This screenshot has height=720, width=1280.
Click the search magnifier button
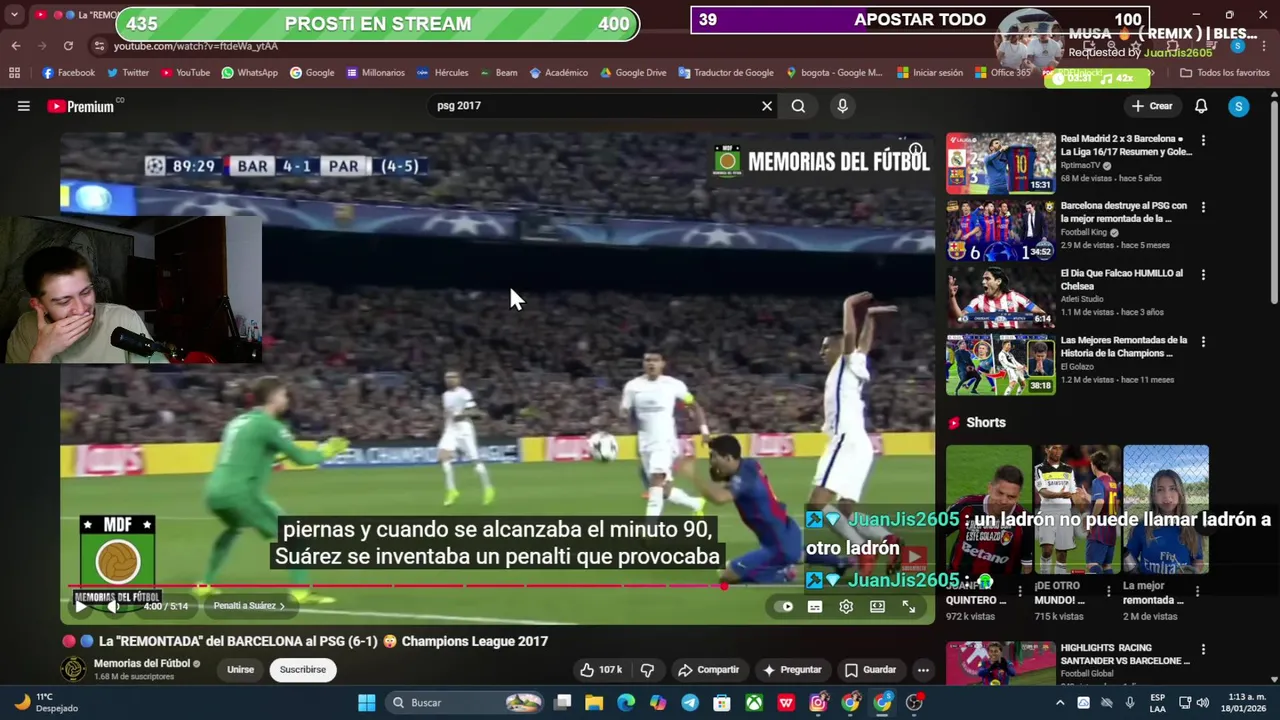798,106
